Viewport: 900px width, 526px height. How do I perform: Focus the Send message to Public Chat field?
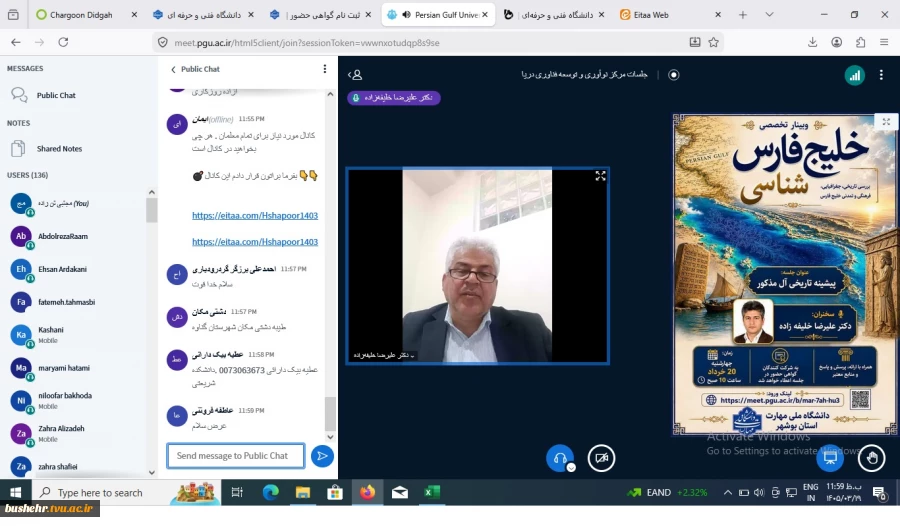pyautogui.click(x=236, y=456)
